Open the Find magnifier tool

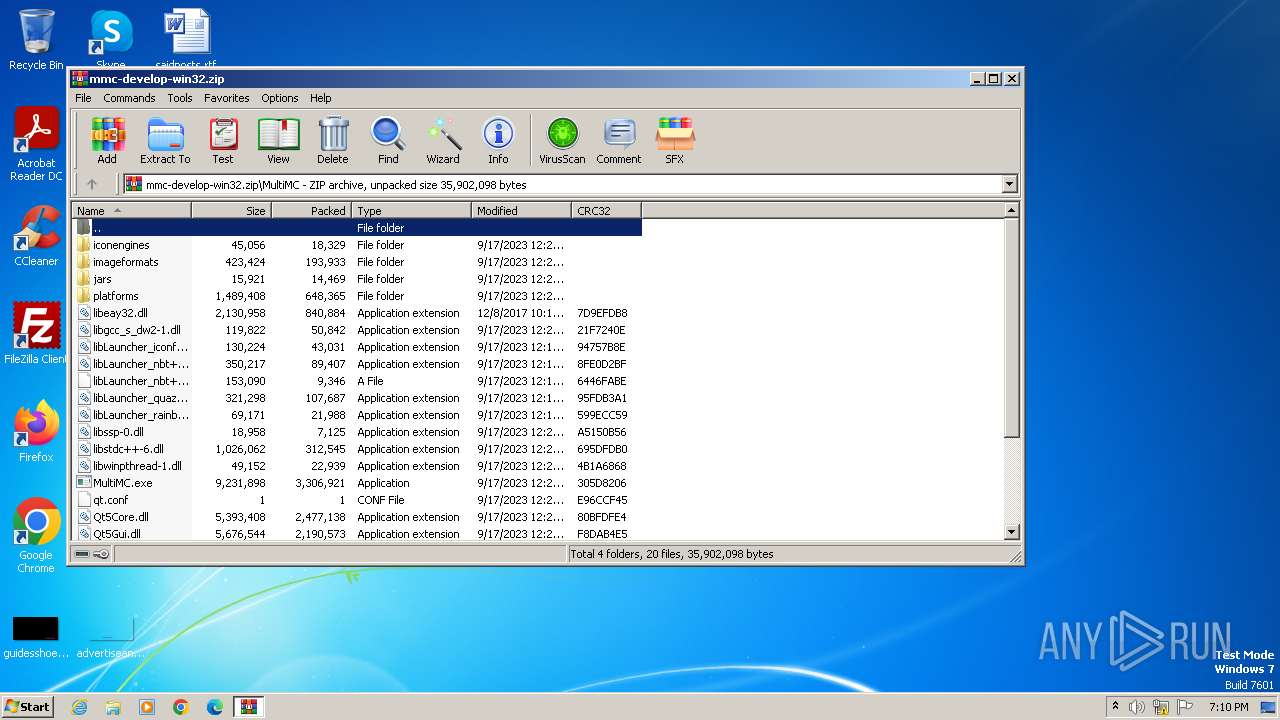click(388, 141)
